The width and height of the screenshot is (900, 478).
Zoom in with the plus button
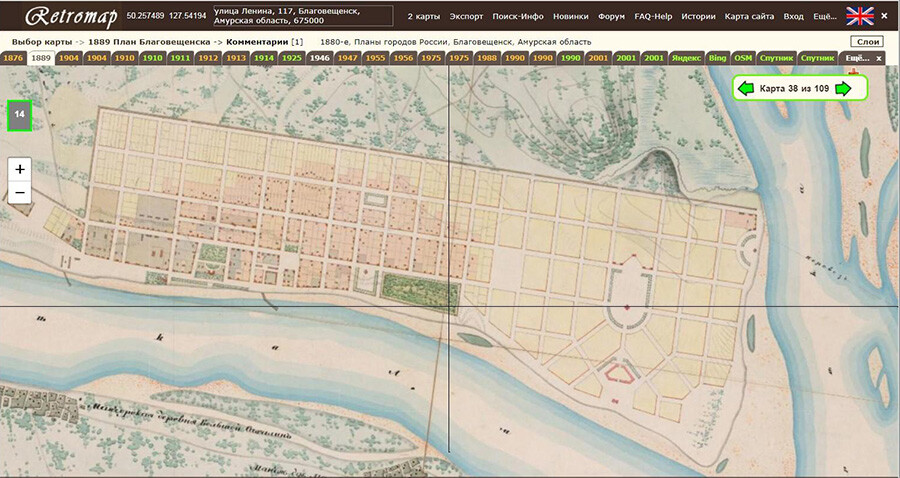20,169
